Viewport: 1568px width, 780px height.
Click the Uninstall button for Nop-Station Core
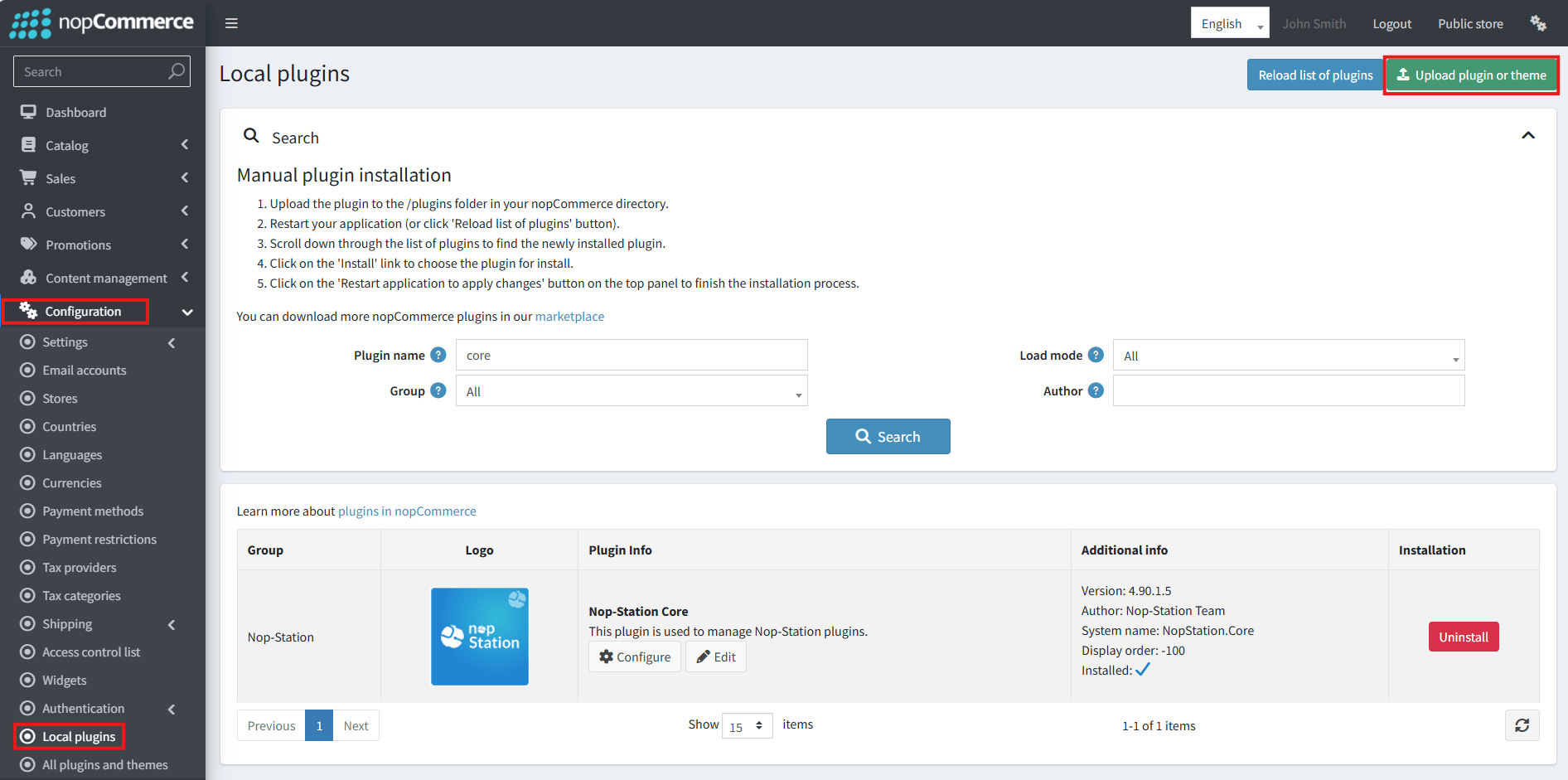point(1464,637)
